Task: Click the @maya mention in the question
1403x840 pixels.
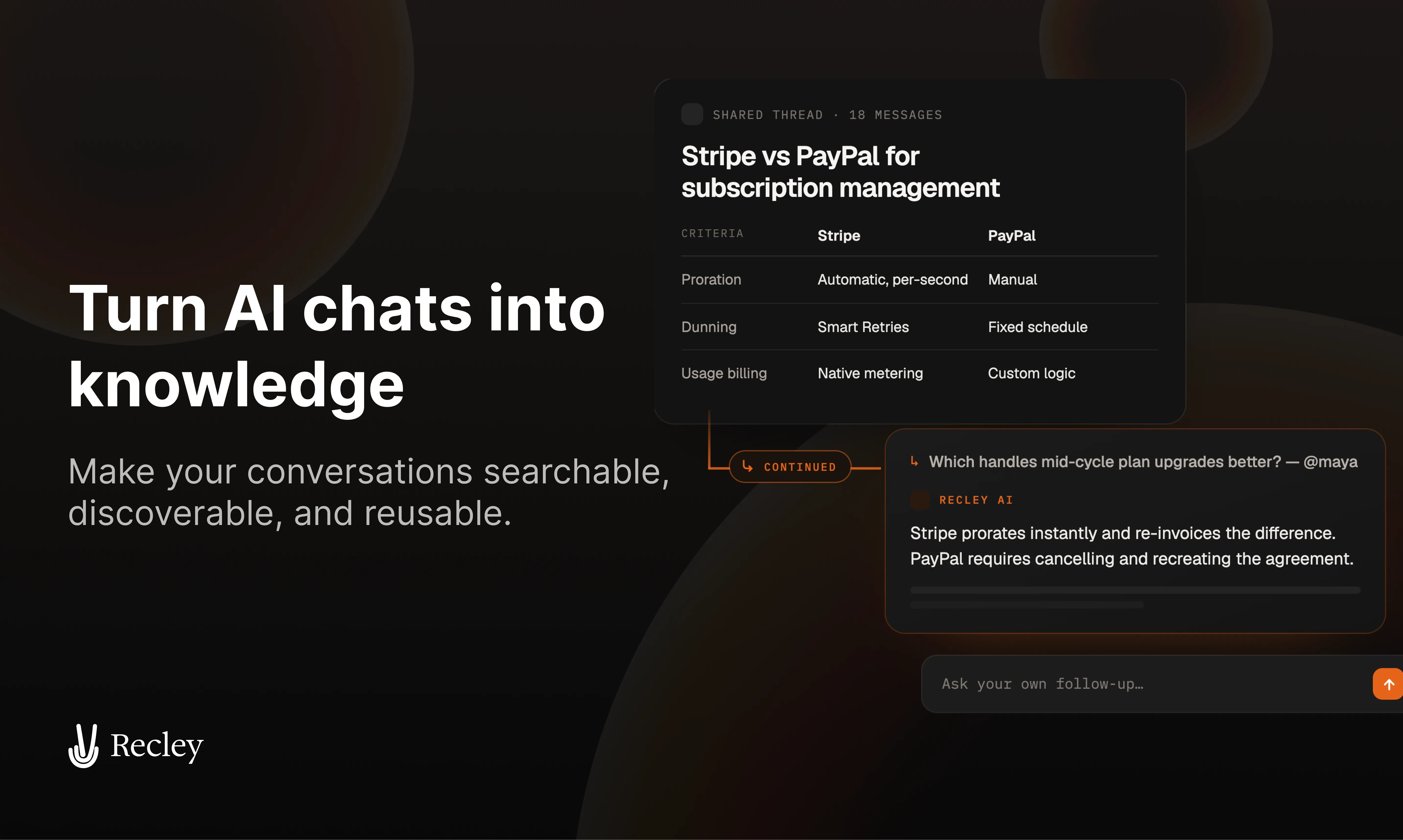Action: coord(1330,462)
